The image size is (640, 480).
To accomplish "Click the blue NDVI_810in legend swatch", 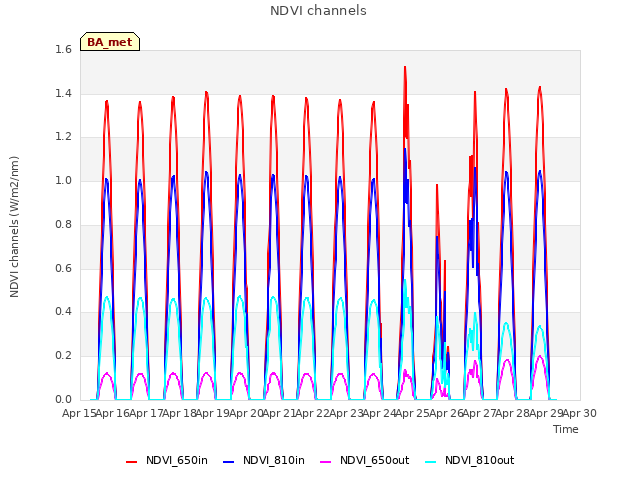I will 229,462.
